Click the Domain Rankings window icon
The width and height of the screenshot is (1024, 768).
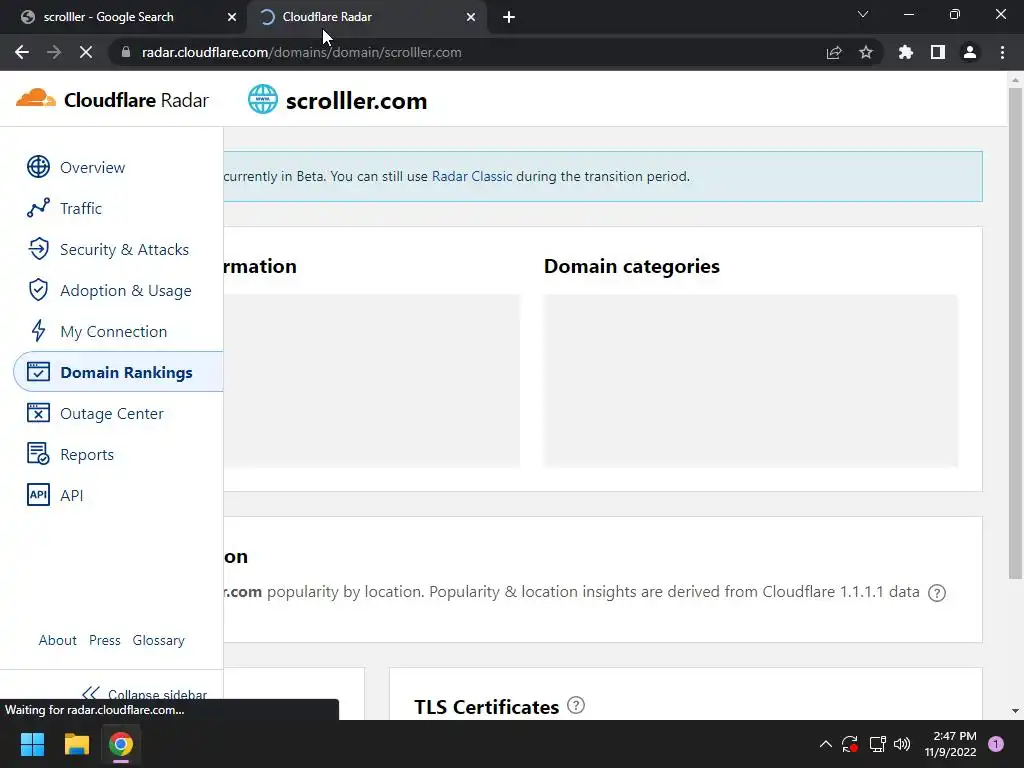pos(38,372)
